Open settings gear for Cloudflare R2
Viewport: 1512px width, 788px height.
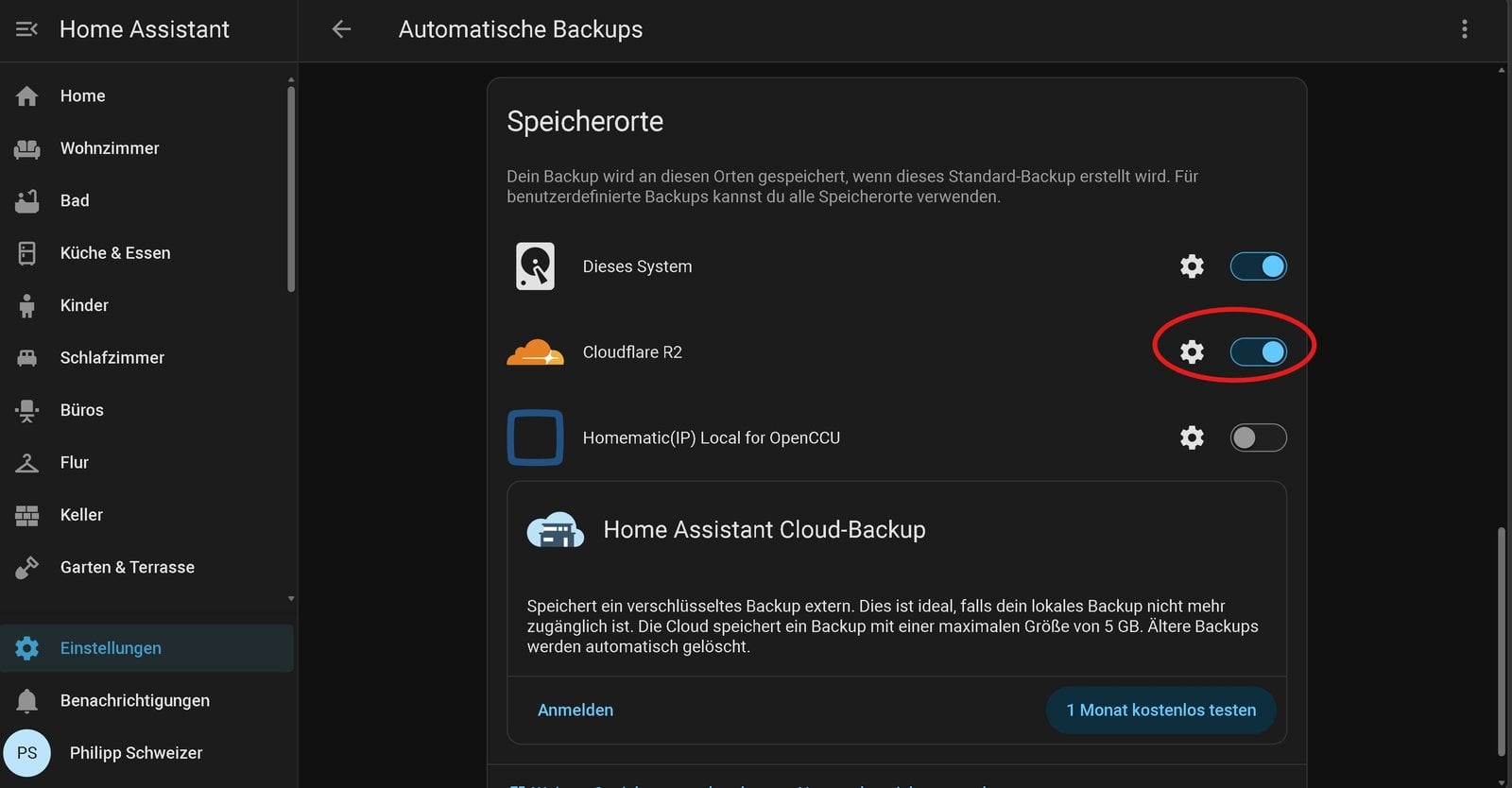pyautogui.click(x=1192, y=352)
